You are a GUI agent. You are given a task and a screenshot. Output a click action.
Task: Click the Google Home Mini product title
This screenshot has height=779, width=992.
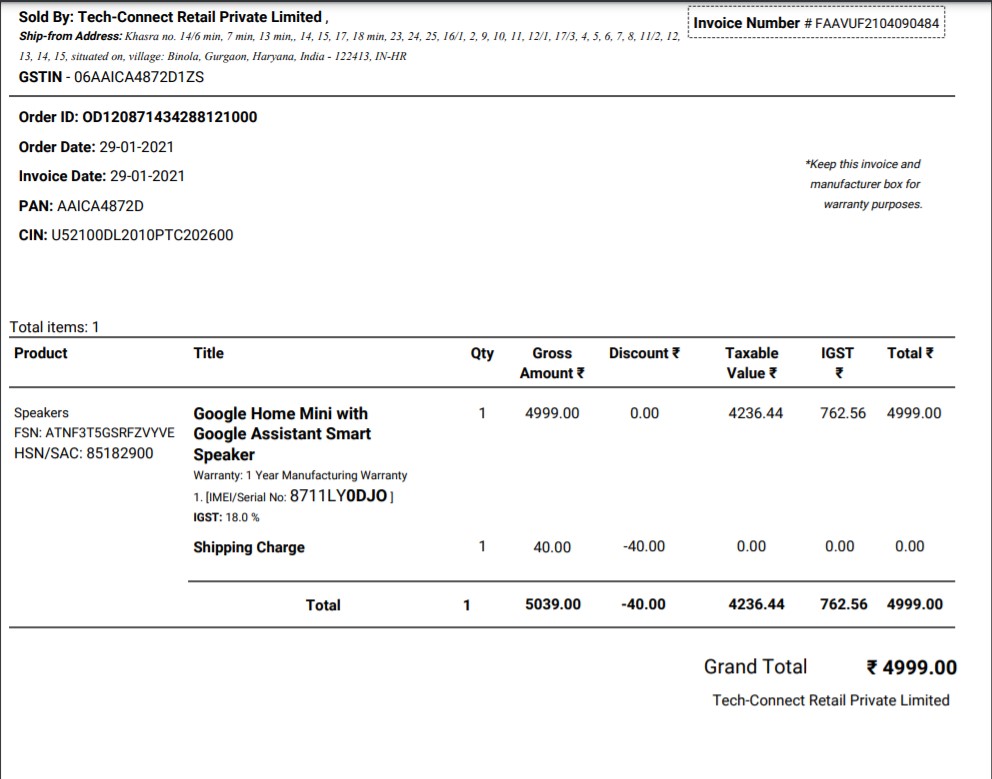point(281,434)
